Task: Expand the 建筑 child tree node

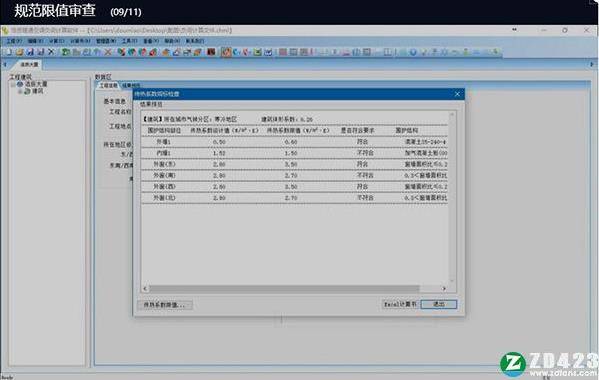Action: click(x=20, y=91)
